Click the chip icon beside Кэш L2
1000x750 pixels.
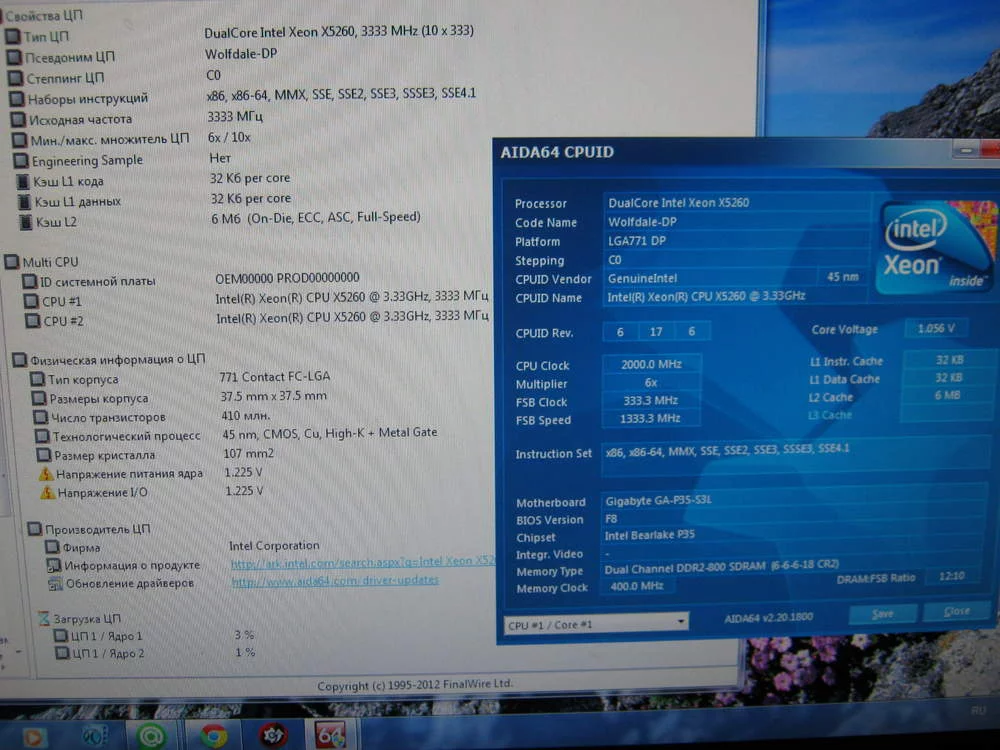point(26,222)
